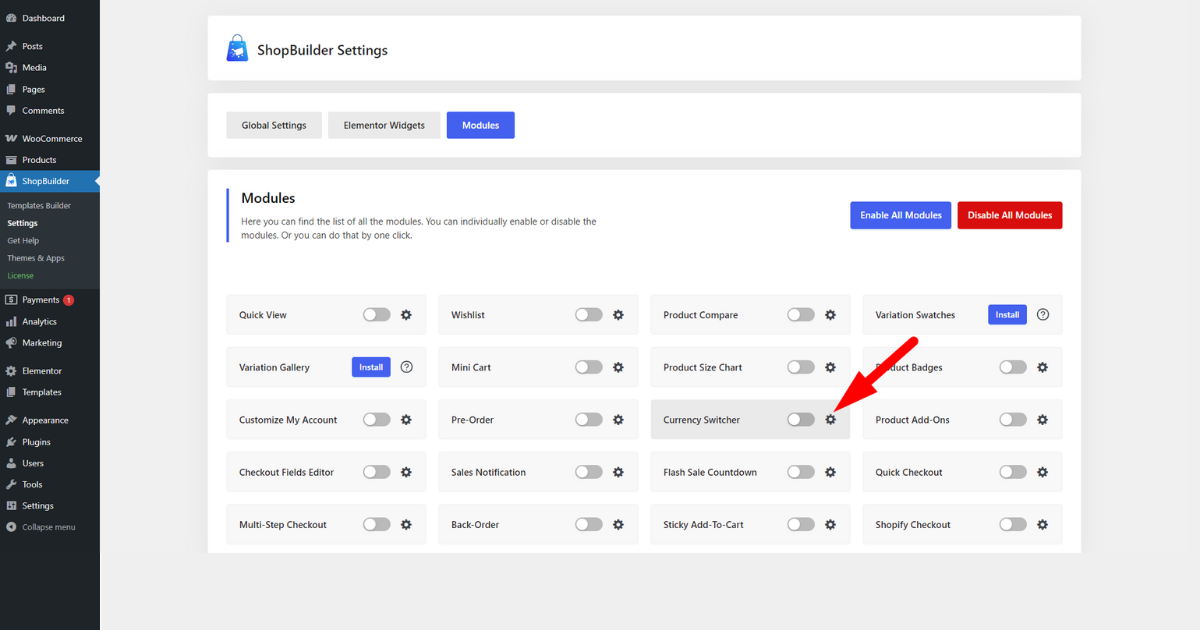Open Templates Builder submenu link
Screen dimensions: 1200x630
coord(39,206)
